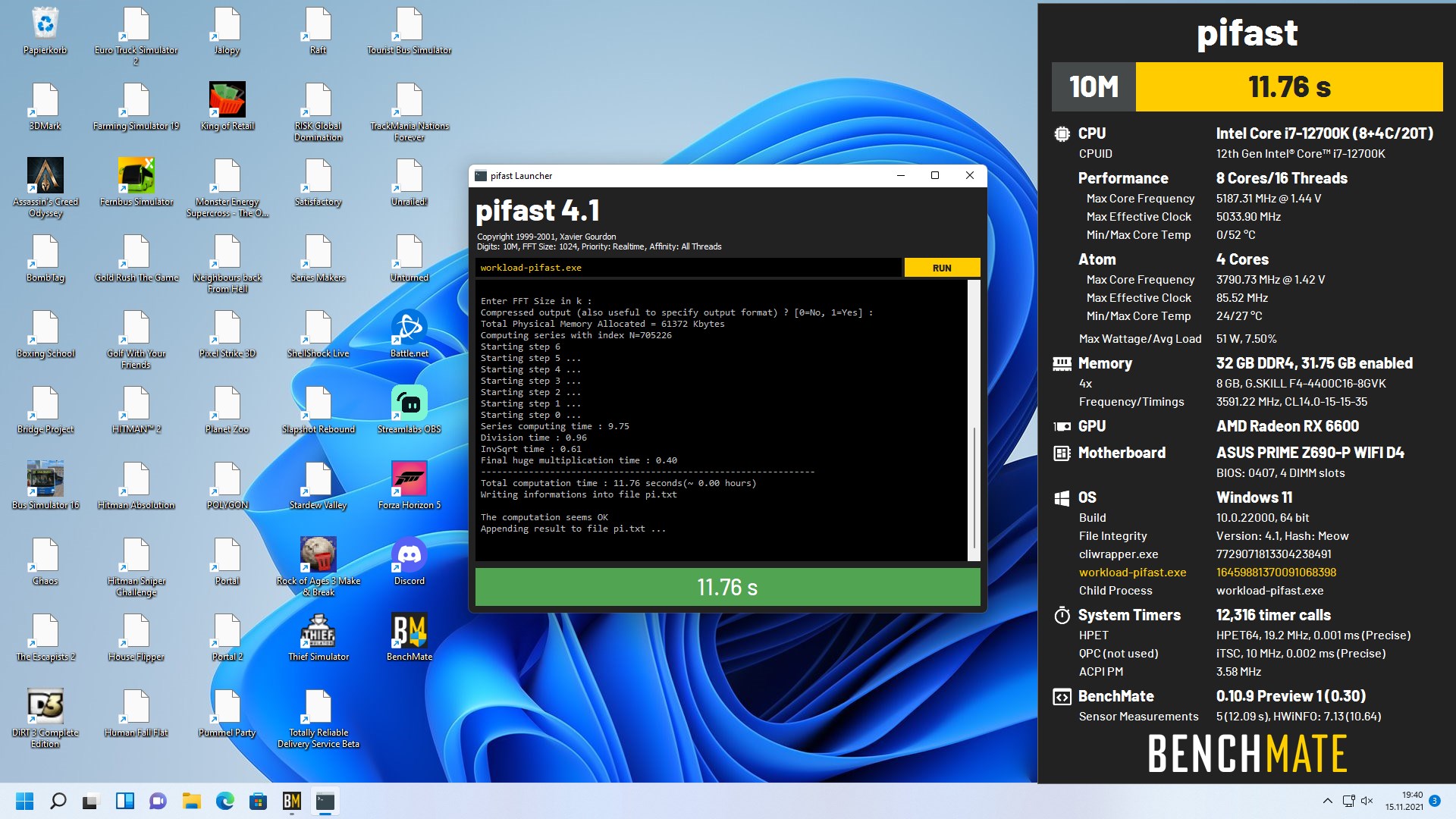
Task: Open the Chat taskbar icon
Action: tap(158, 801)
